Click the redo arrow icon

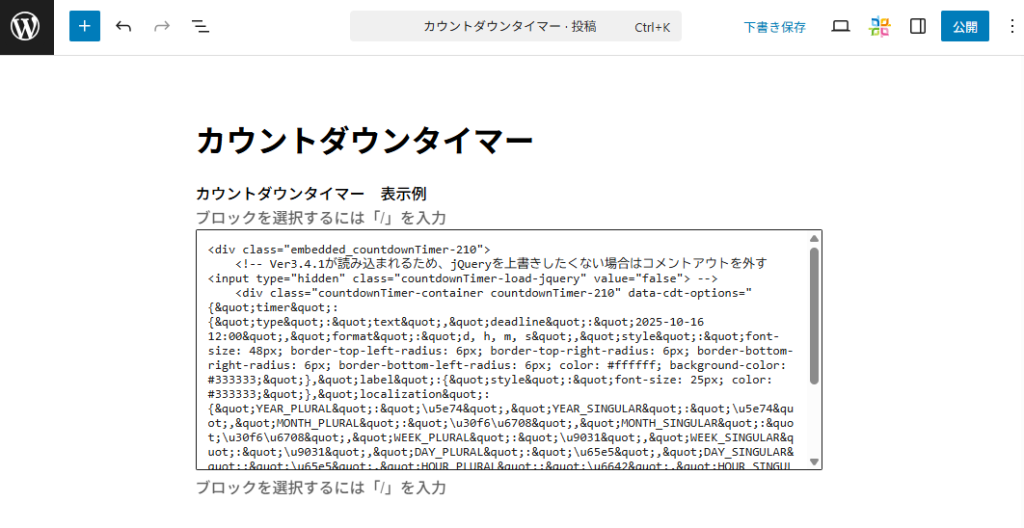[x=162, y=27]
